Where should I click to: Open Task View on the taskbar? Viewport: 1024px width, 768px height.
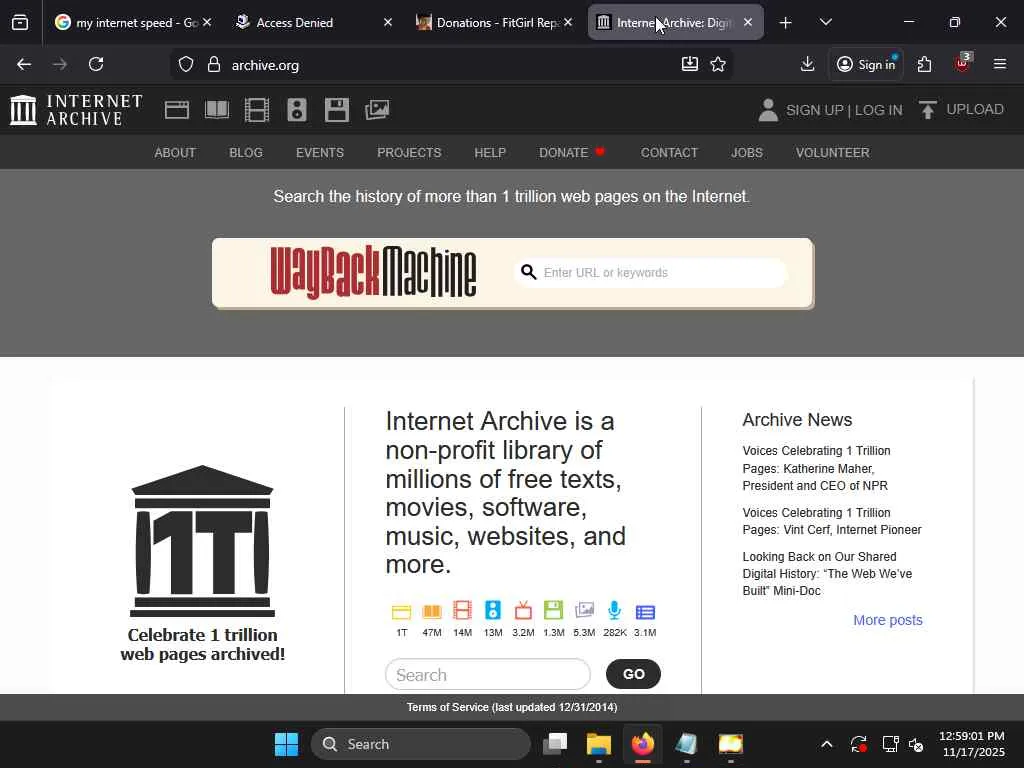coord(555,744)
